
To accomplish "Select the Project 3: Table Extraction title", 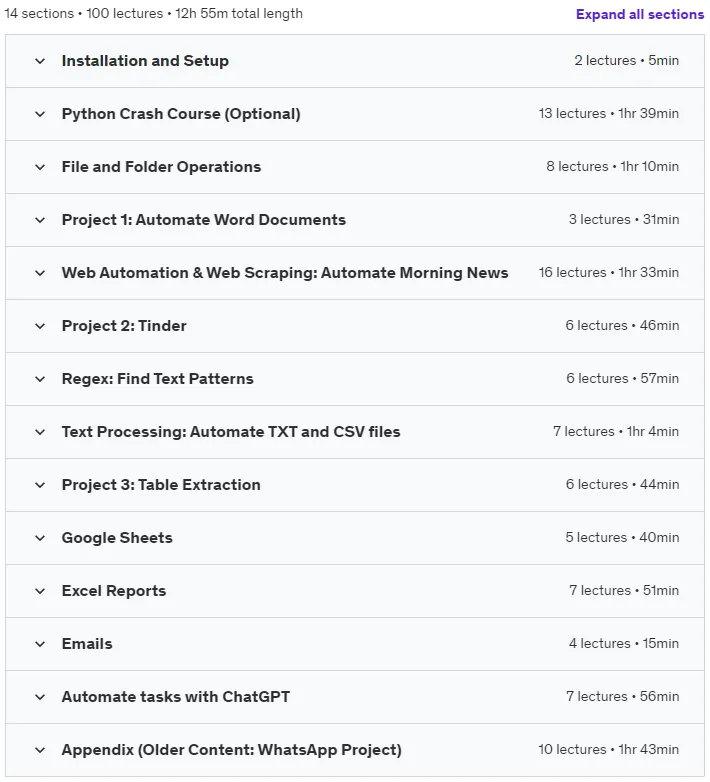I will (161, 485).
